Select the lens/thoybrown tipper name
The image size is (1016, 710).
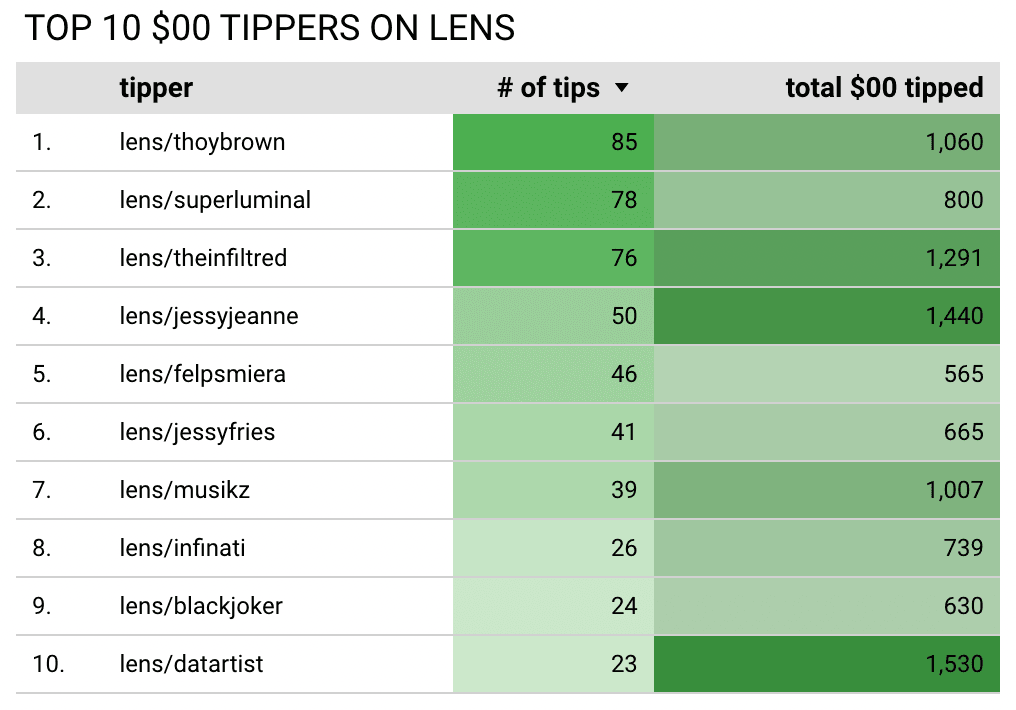point(202,142)
